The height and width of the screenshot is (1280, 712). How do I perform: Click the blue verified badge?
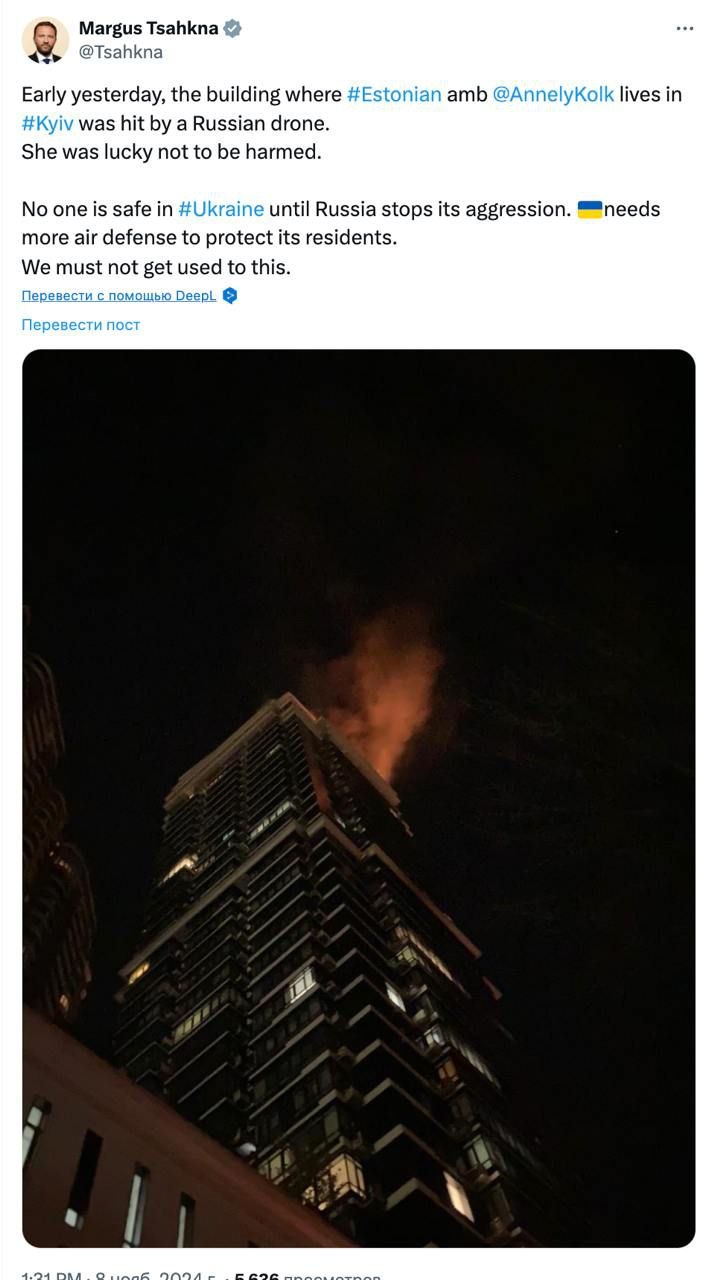point(232,28)
